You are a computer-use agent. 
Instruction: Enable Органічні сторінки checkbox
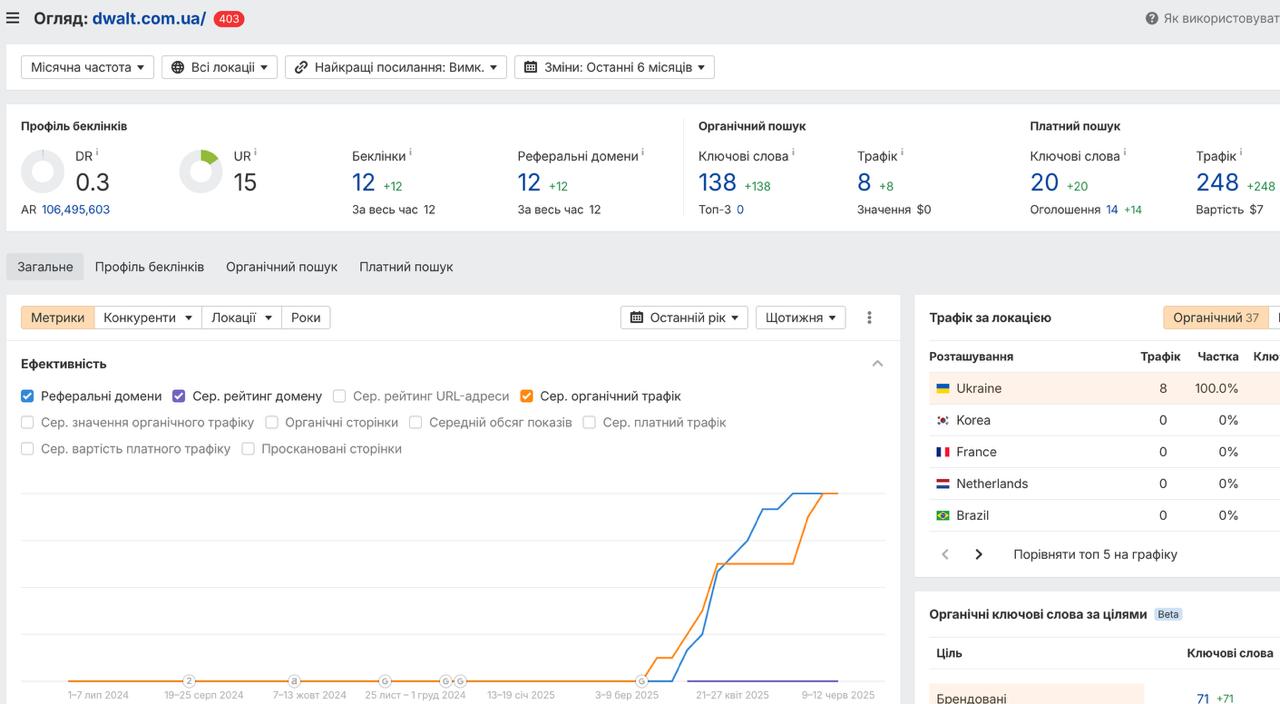tap(271, 422)
